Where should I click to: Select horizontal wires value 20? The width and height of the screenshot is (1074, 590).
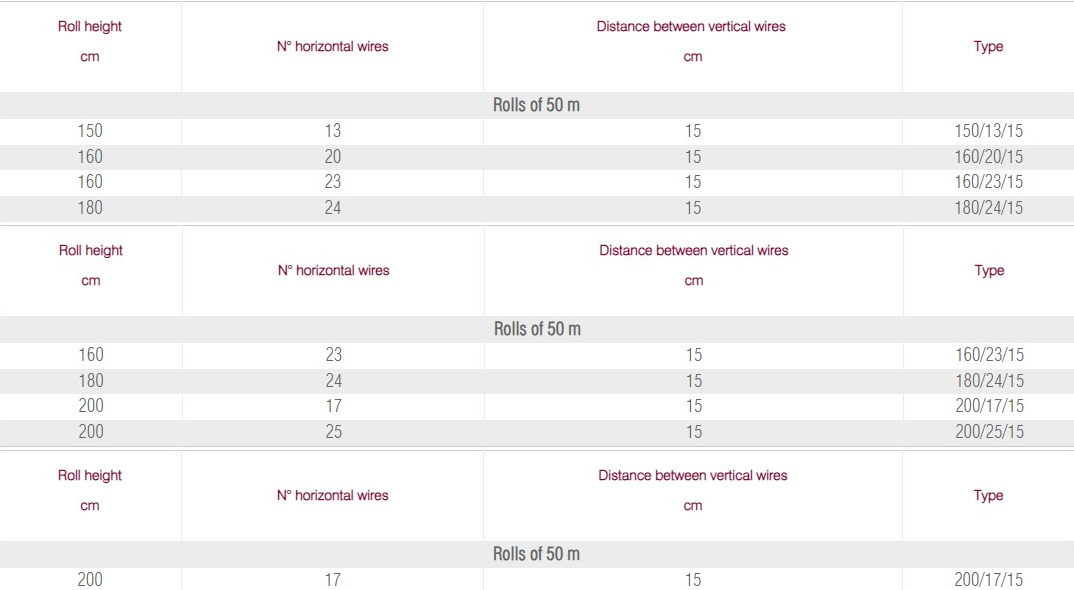[x=332, y=157]
